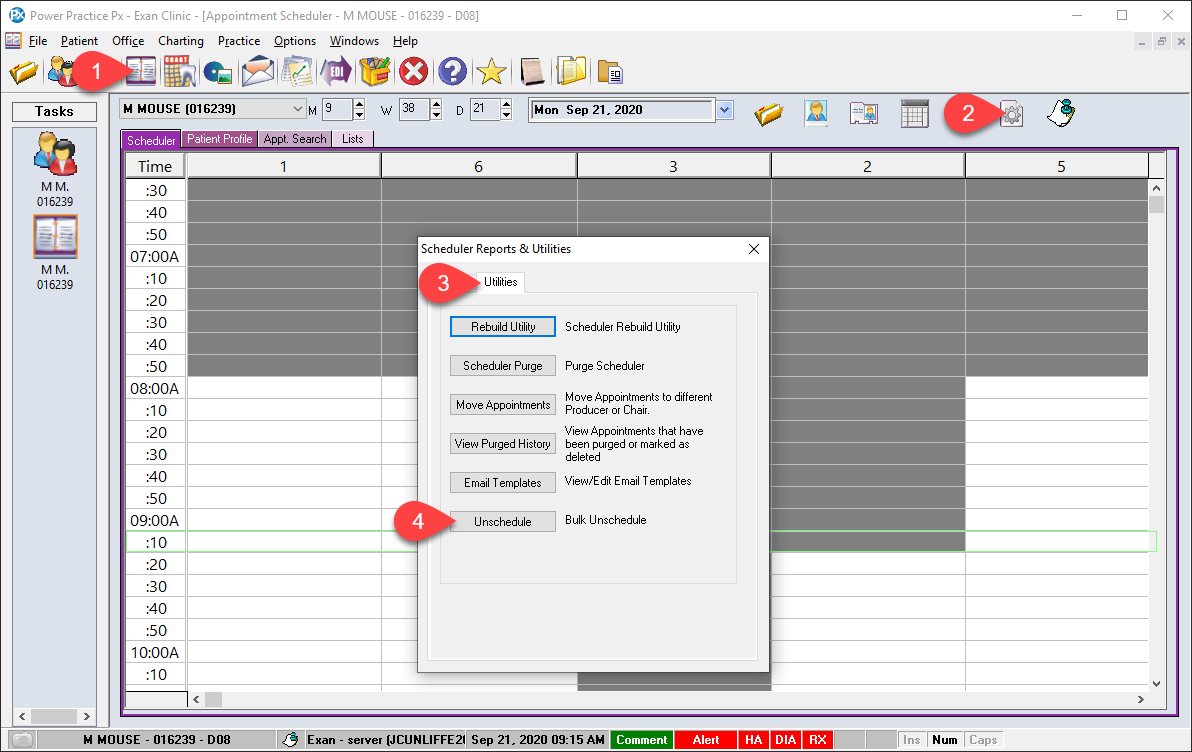Viewport: 1192px width, 752px height.
Task: Click the red DIA status indicator
Action: click(x=785, y=740)
